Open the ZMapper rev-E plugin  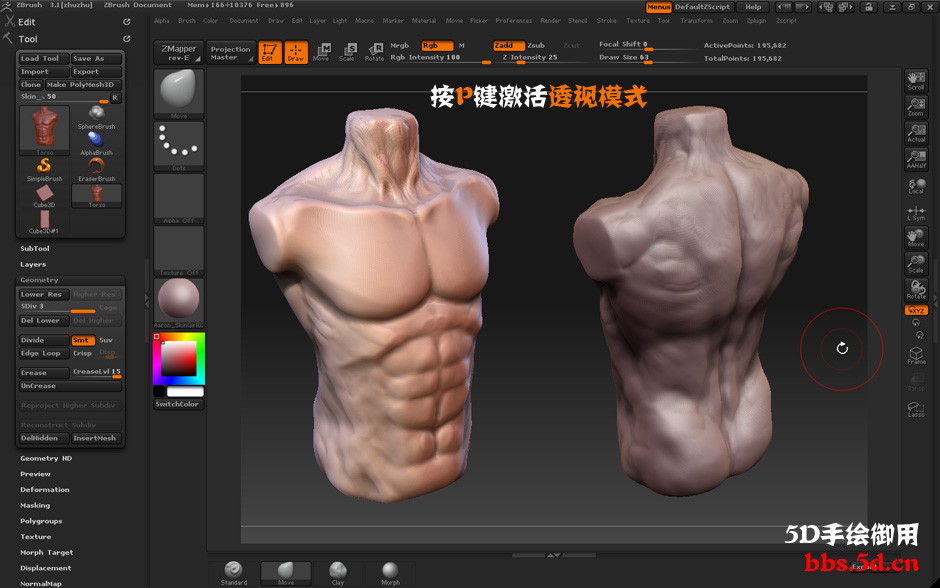click(x=179, y=53)
